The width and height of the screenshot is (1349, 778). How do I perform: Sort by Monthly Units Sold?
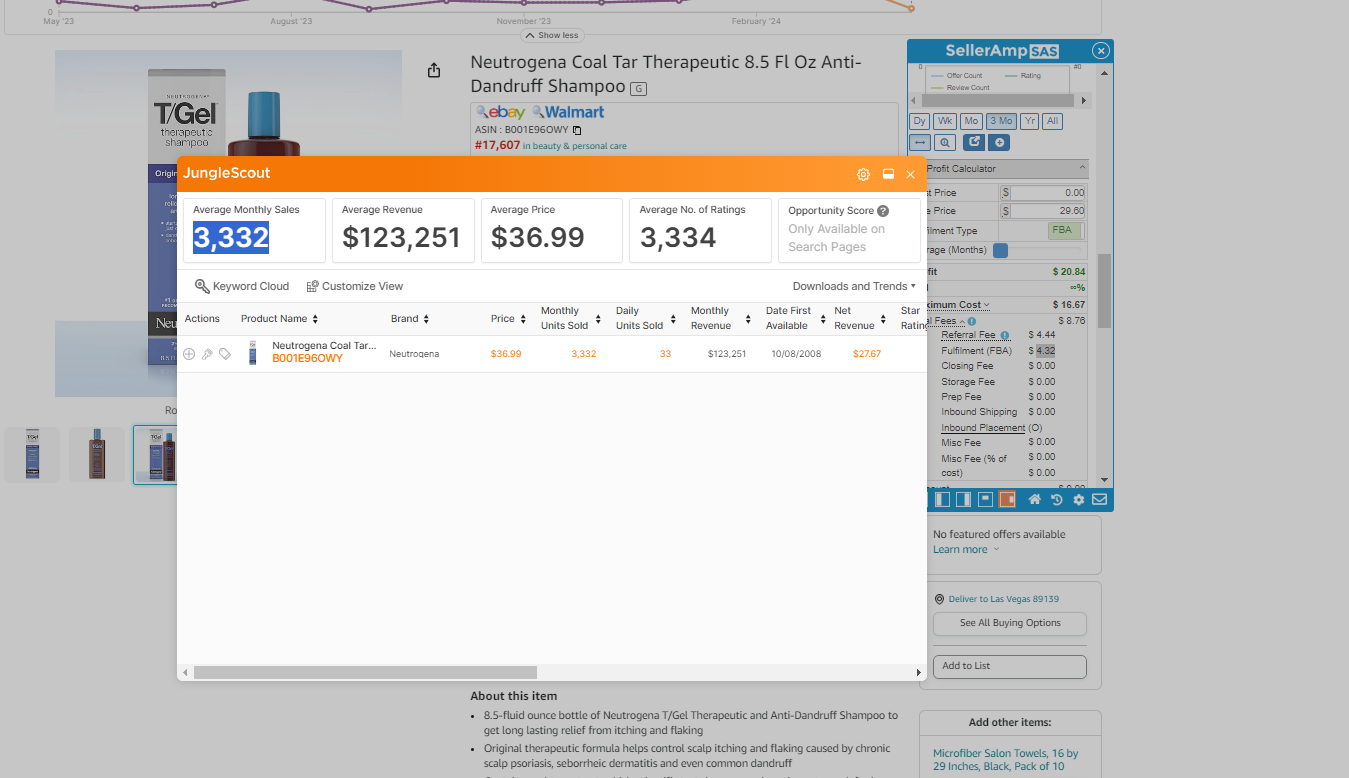(571, 318)
